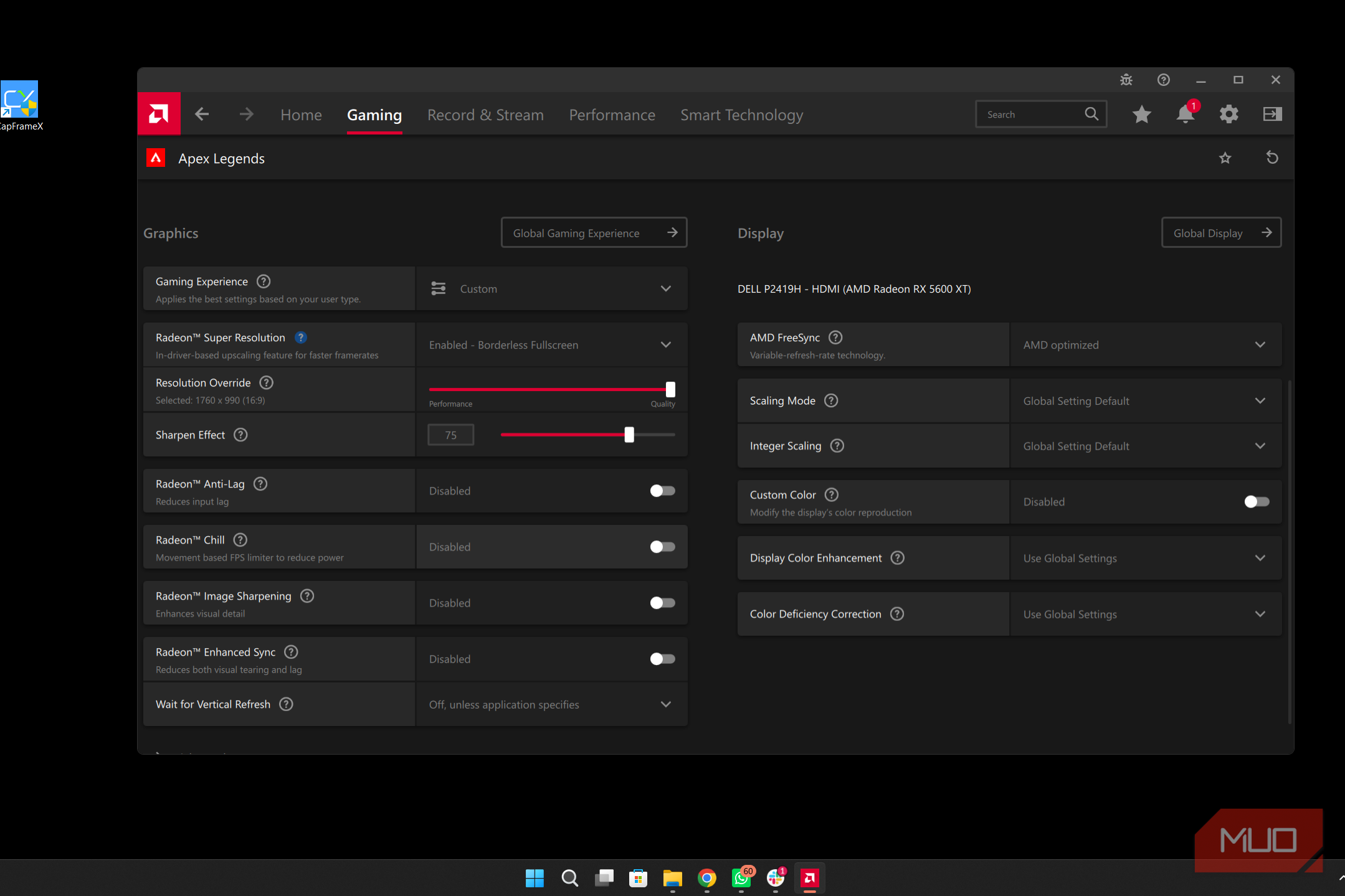
Task: Open AMD FreeSync AMD optimized dropdown
Action: pos(1146,344)
